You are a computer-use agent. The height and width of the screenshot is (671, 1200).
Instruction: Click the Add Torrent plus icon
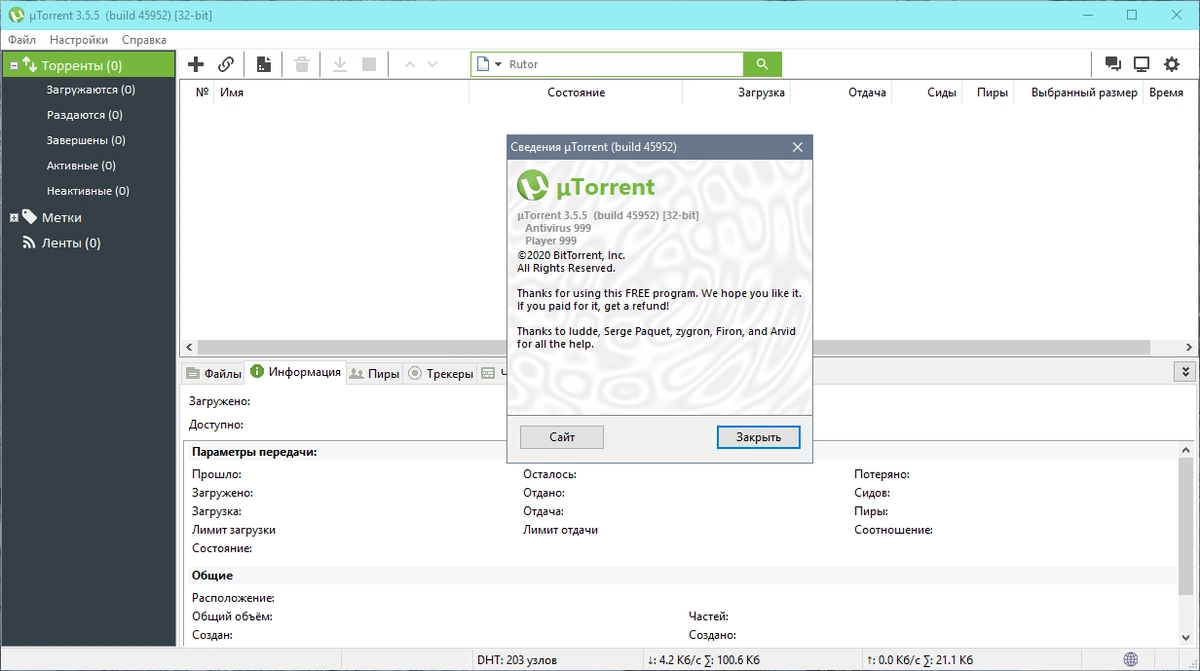(x=196, y=64)
